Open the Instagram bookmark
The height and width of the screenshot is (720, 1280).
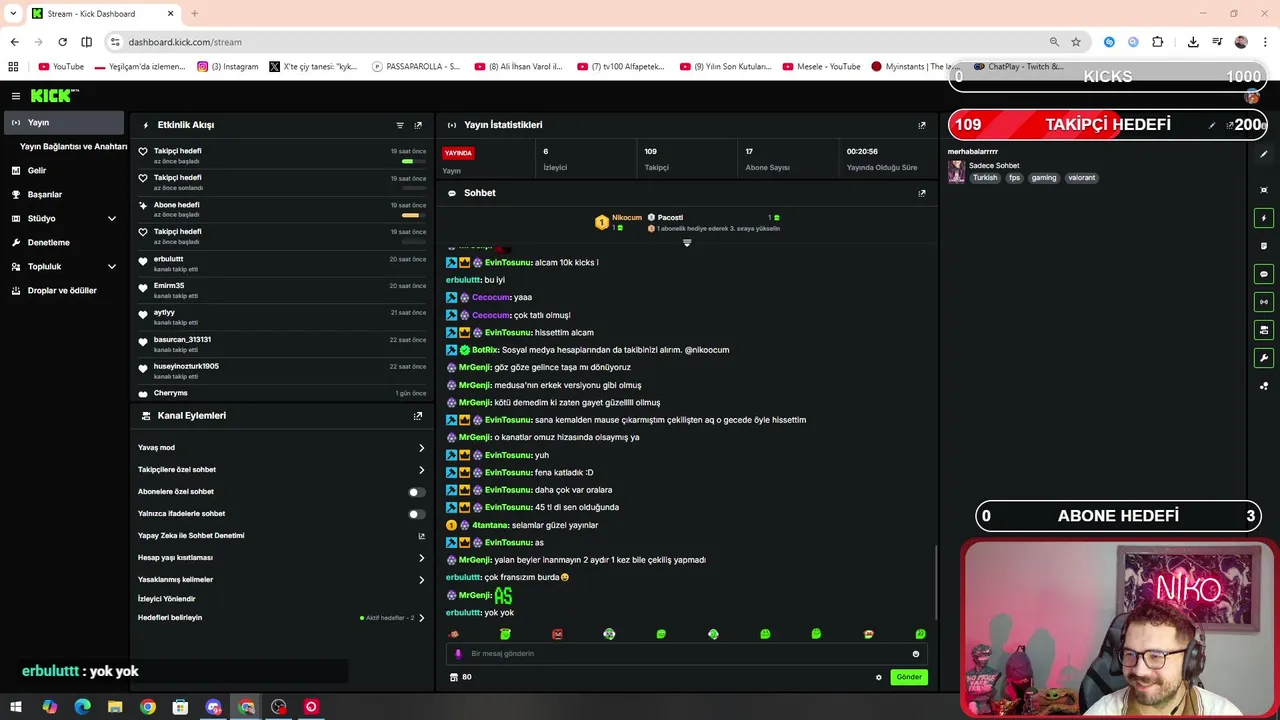tap(228, 67)
